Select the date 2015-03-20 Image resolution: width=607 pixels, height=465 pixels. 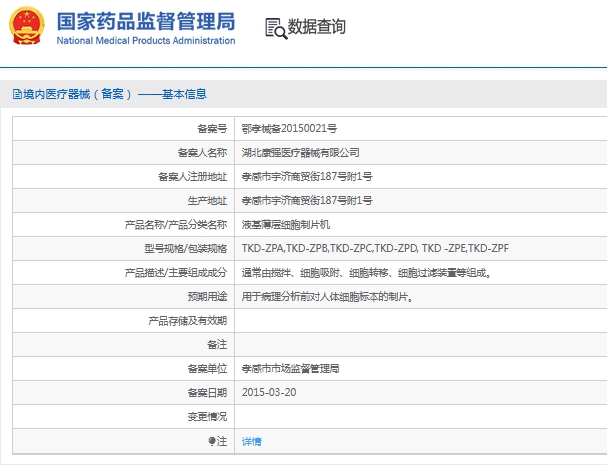pos(269,392)
